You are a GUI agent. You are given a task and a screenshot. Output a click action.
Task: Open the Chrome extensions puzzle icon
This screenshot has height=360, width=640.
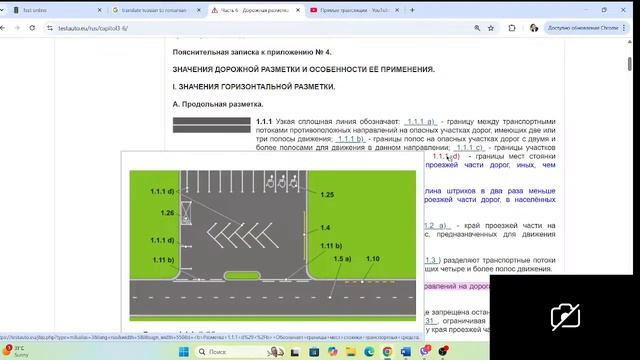(512, 28)
